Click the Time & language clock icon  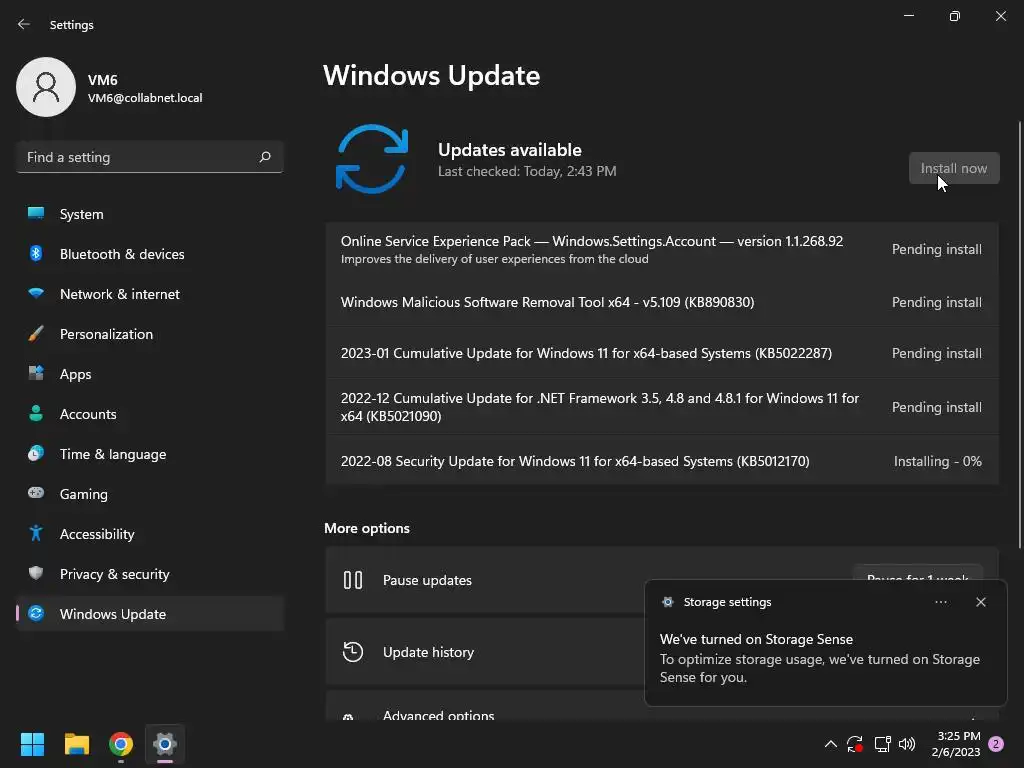[36, 453]
